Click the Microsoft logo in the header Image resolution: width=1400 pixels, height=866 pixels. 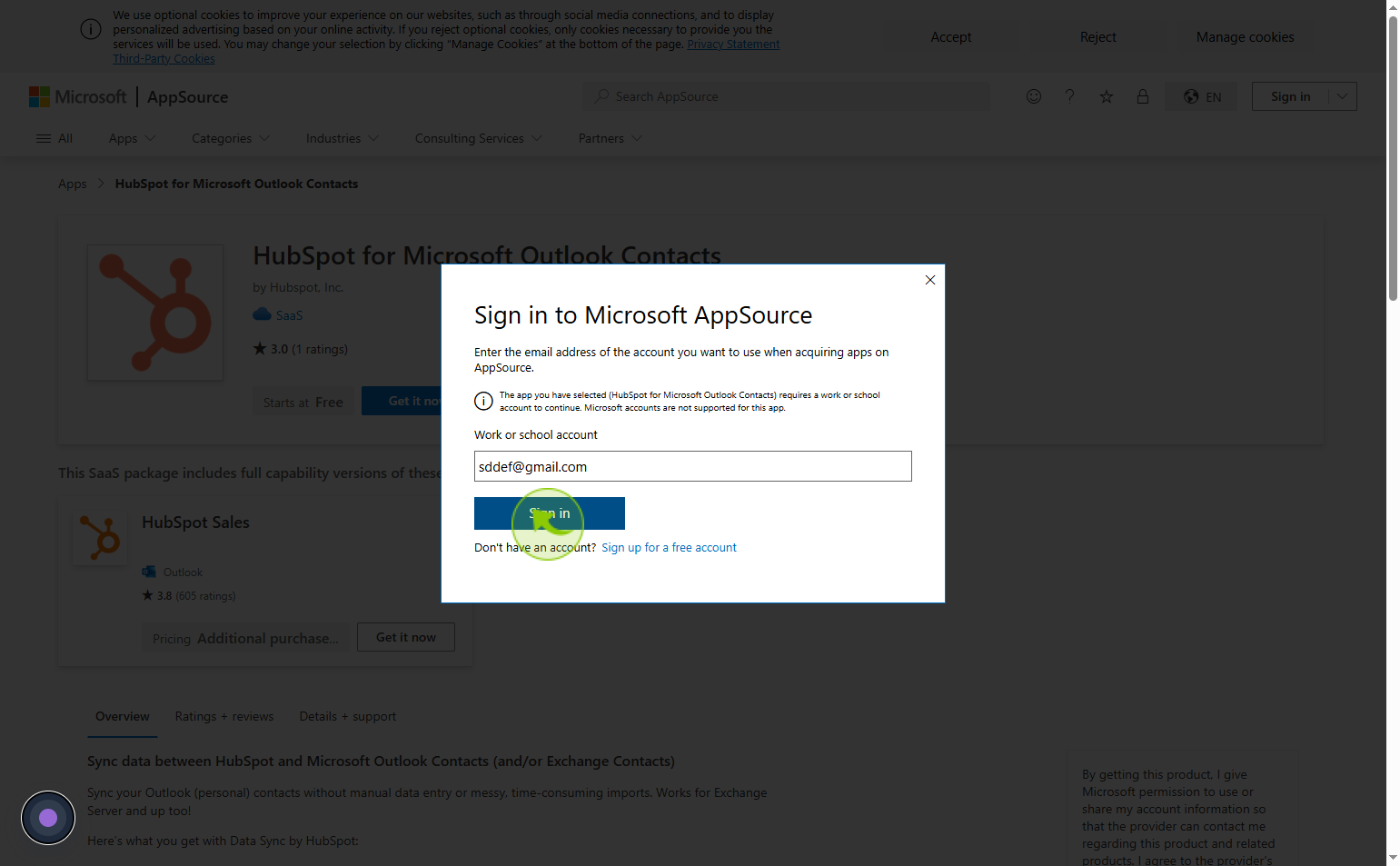coord(77,96)
